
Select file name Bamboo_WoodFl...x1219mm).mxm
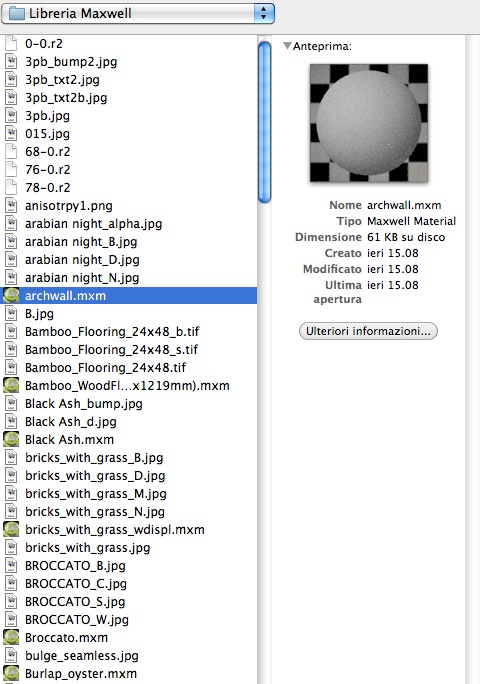pos(127,386)
